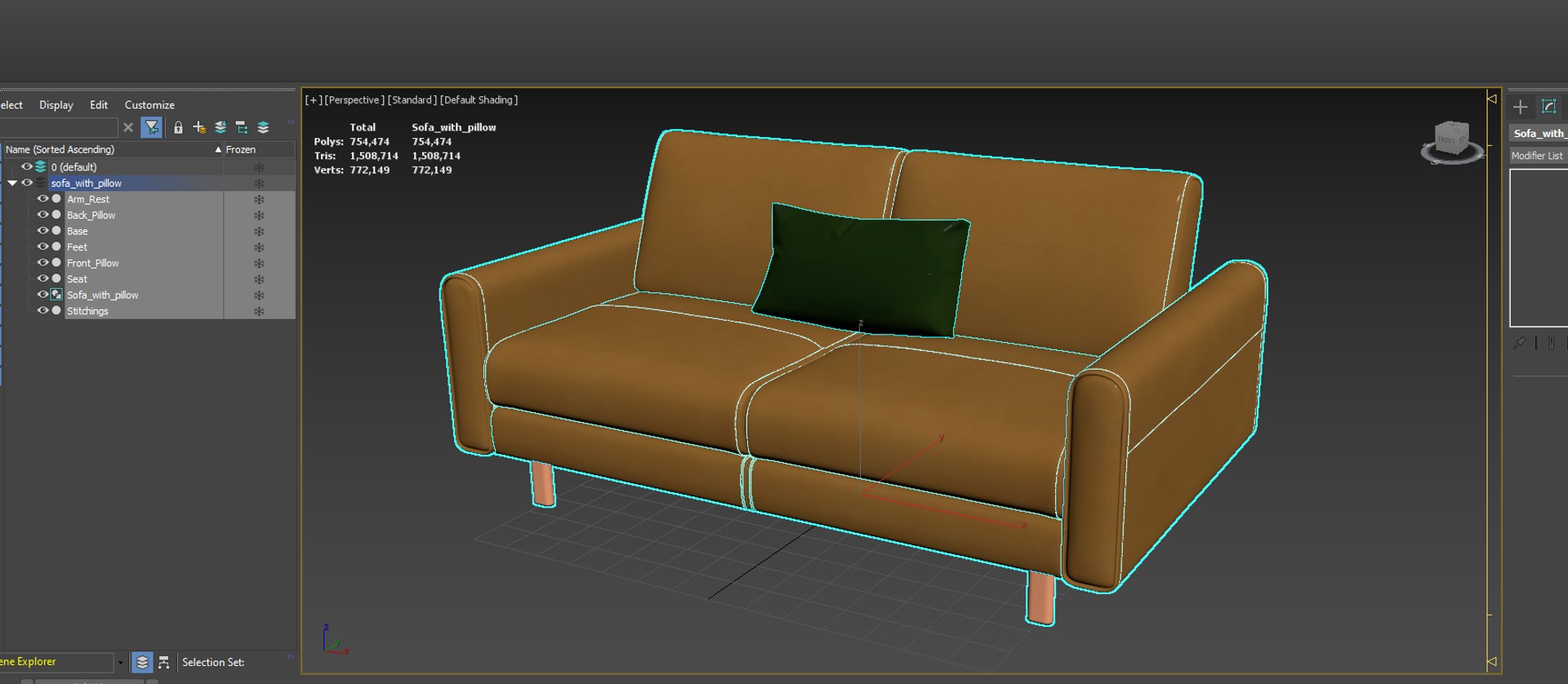This screenshot has height=684, width=1568.
Task: Select the Feet object row
Action: pos(144,247)
